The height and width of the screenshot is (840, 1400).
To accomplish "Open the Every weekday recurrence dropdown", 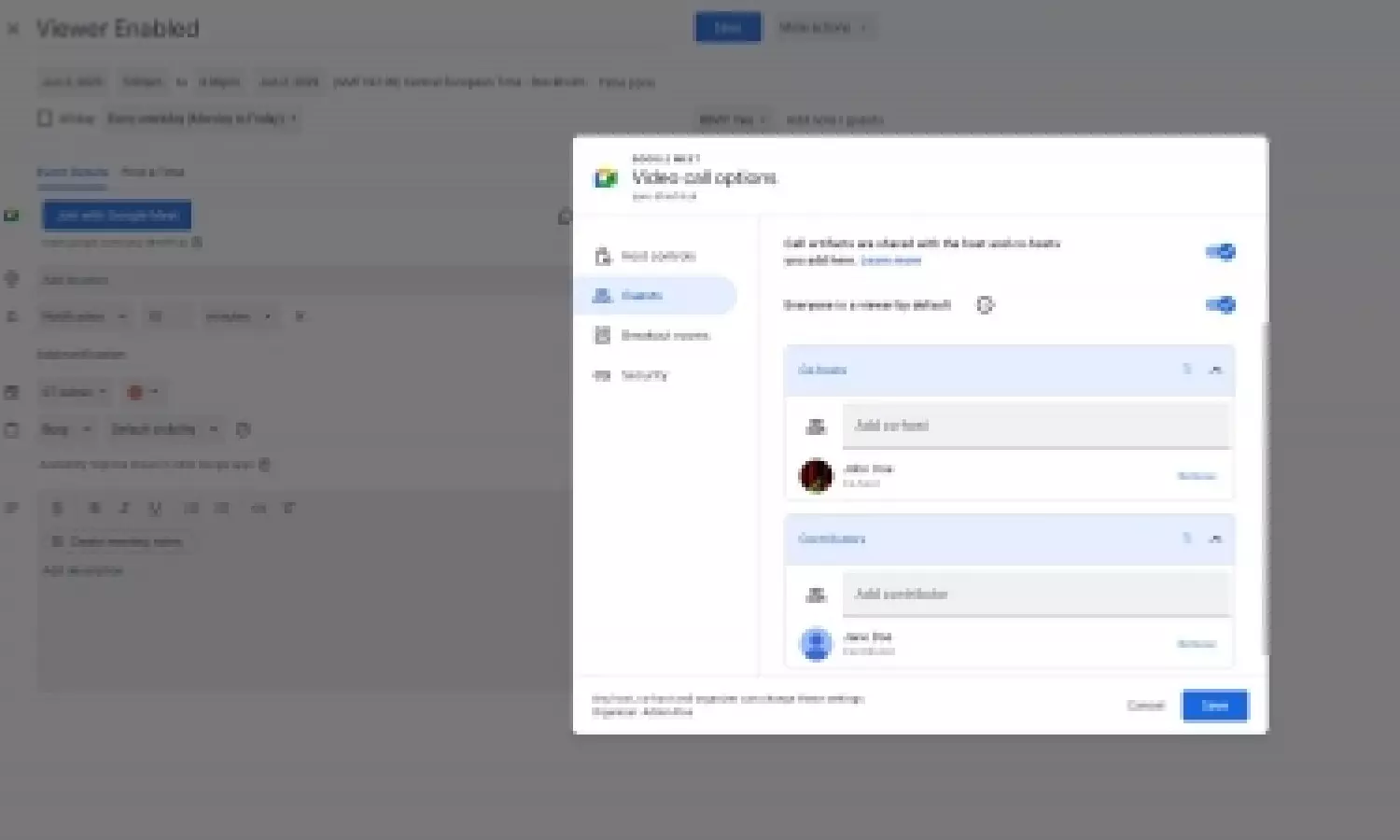I will 202,119.
